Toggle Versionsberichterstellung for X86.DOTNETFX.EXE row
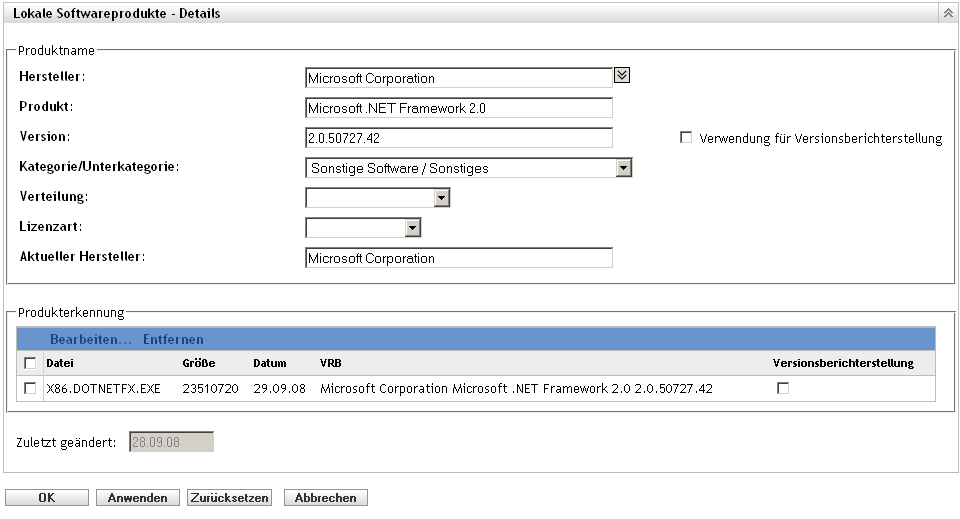 [783, 388]
